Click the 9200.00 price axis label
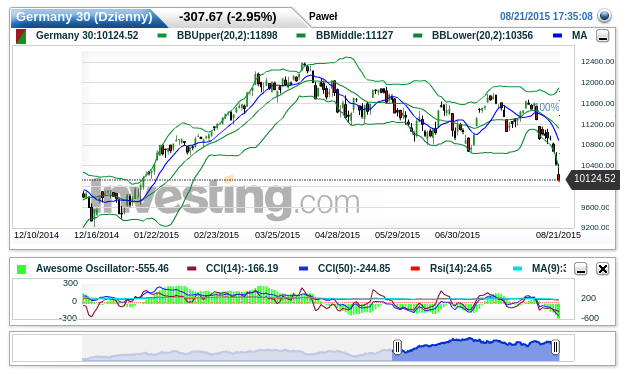This screenshot has height=374, width=626. pos(595,228)
